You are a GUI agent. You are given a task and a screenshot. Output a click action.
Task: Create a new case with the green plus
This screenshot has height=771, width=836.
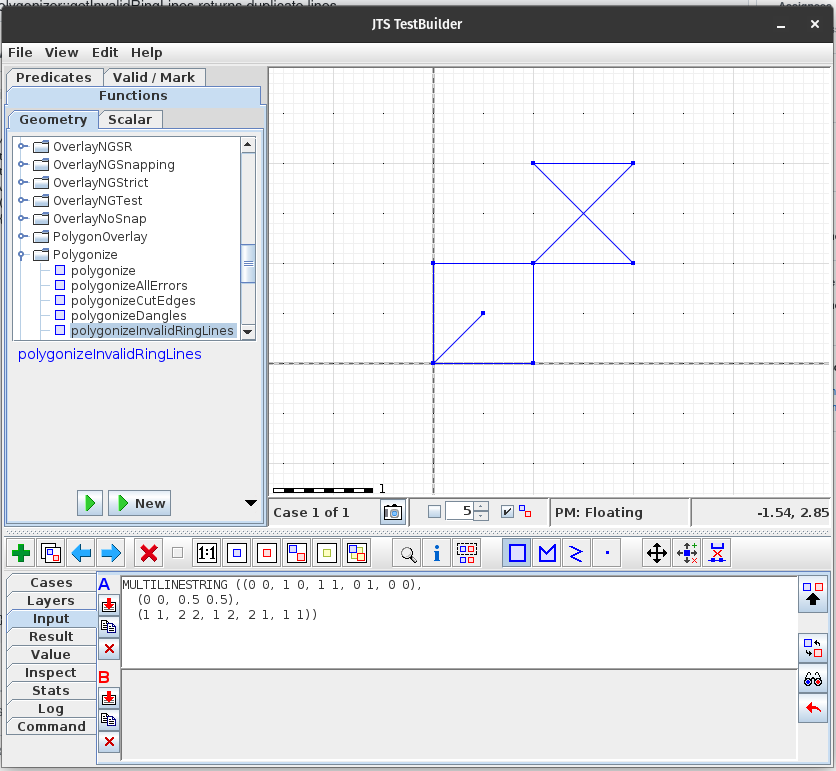tap(20, 552)
